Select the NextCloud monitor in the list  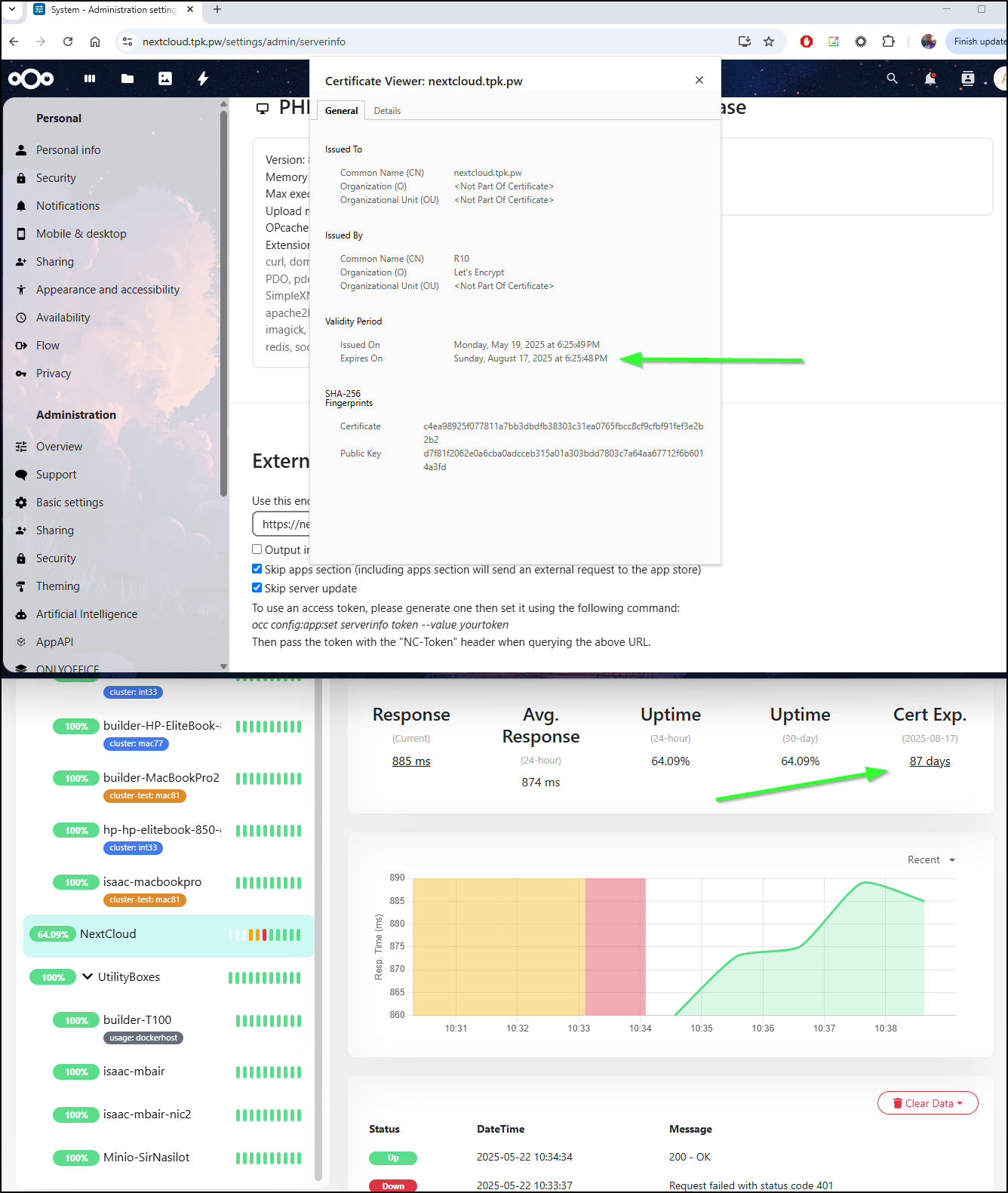(168, 936)
